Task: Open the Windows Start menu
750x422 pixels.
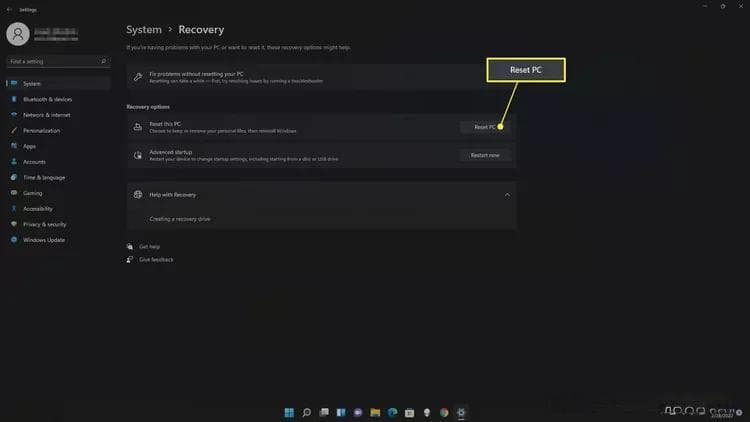Action: (289, 412)
